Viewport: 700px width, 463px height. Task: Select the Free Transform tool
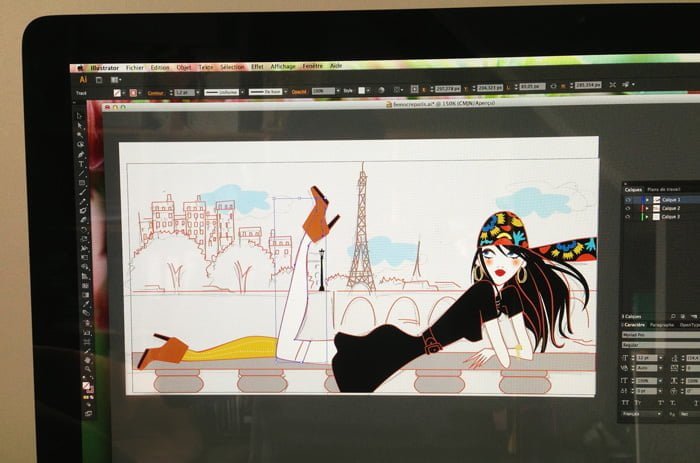tap(84, 257)
